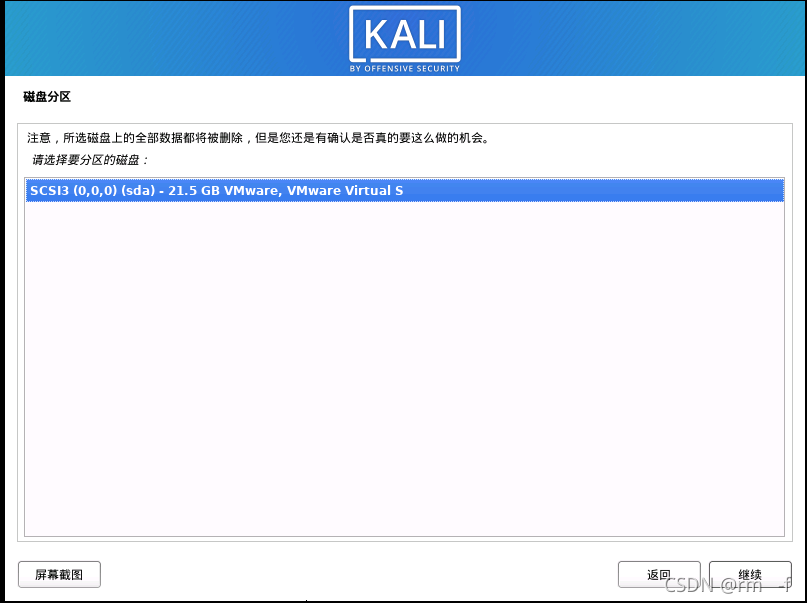
Task: Click the CSDN watermark text
Action: 727,585
